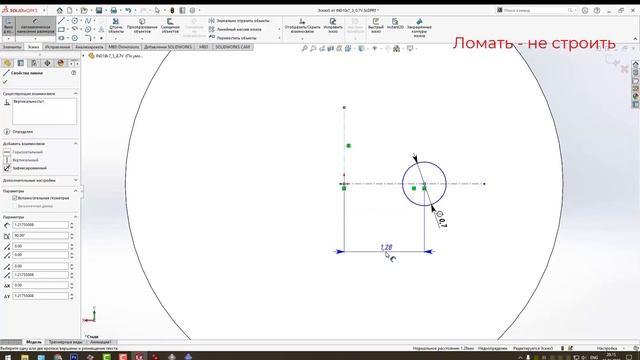
Task: Click the Delta Y value field
Action: pyautogui.click(x=40, y=296)
